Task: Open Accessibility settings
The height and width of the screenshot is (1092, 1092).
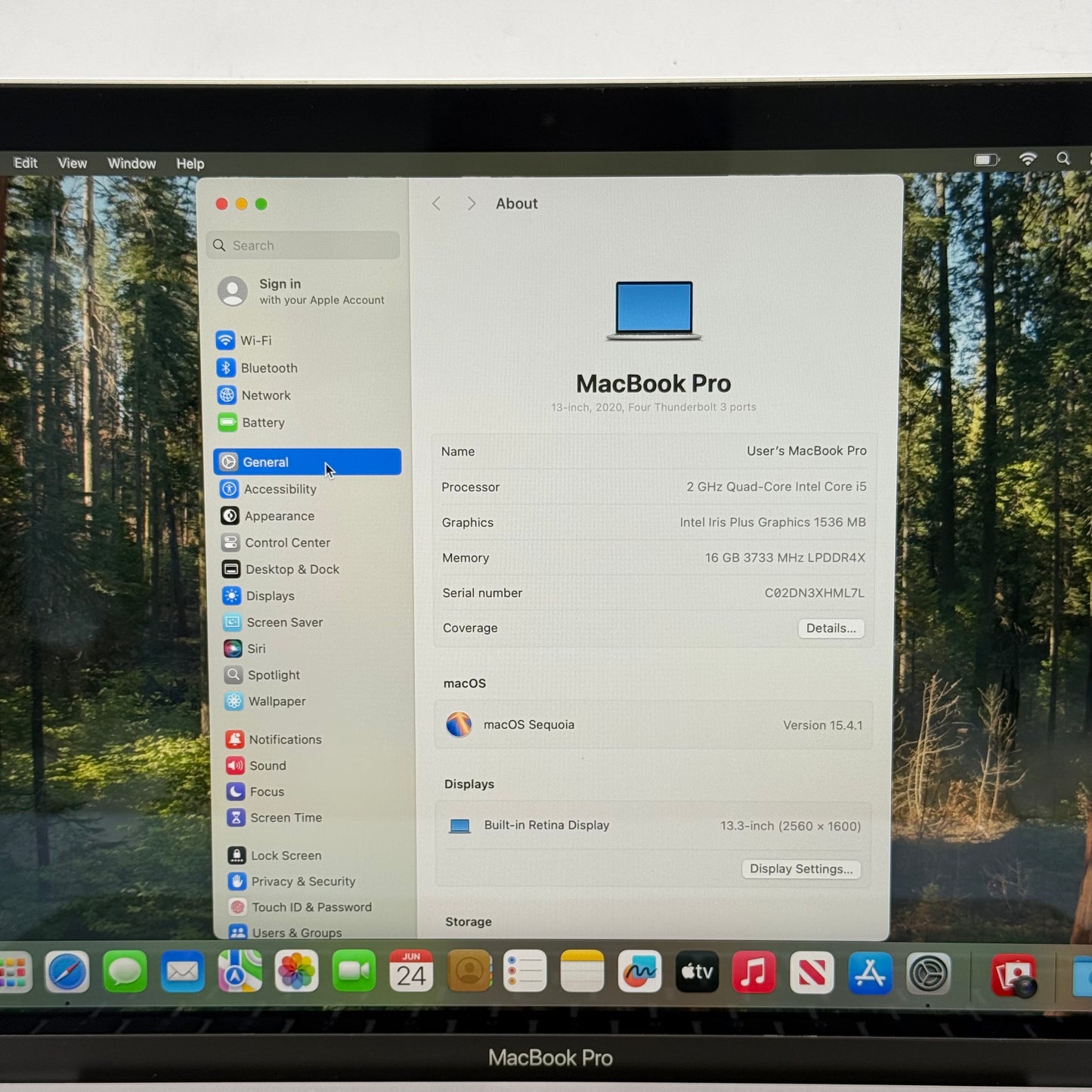Action: [269, 489]
